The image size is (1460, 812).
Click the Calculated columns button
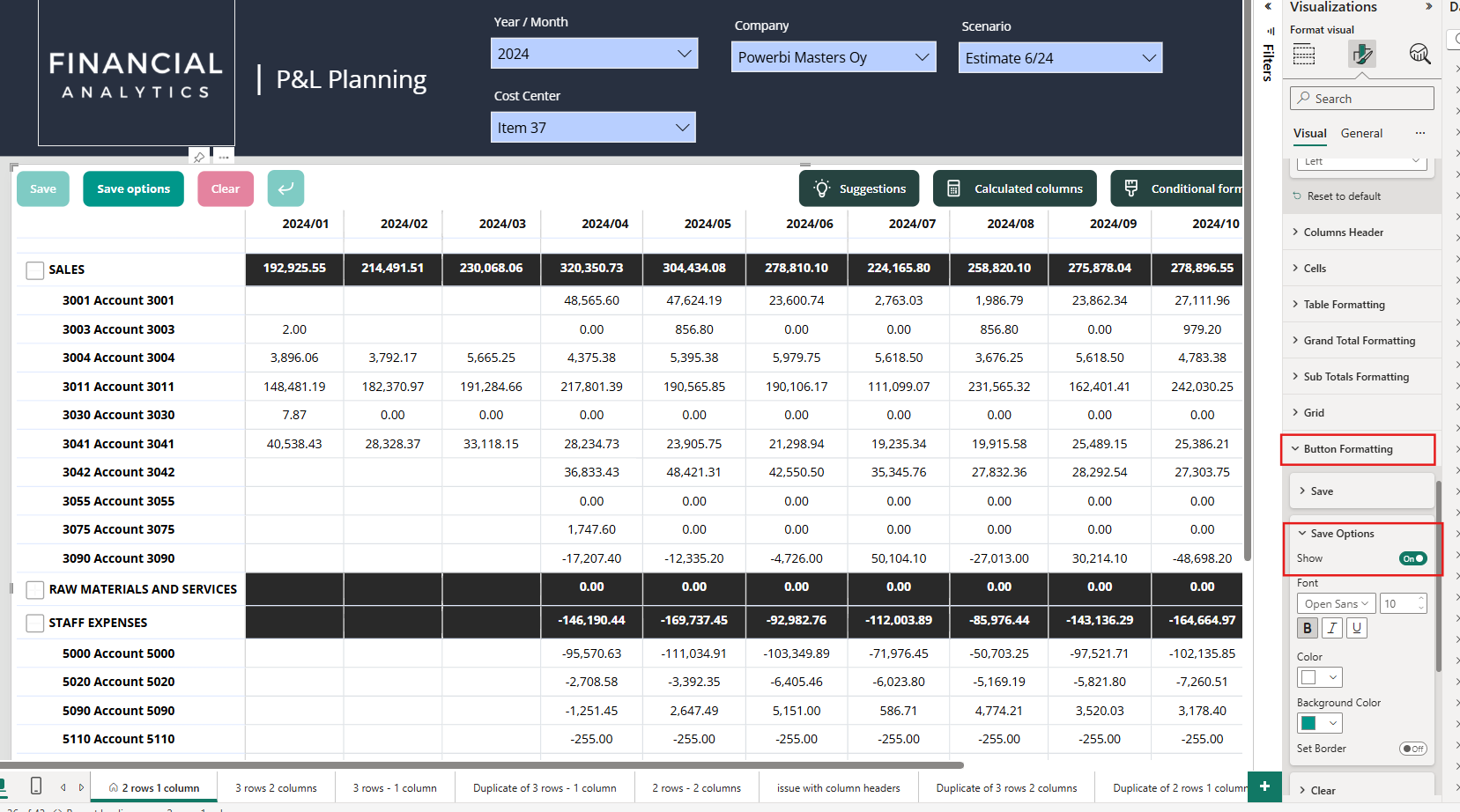[1015, 188]
